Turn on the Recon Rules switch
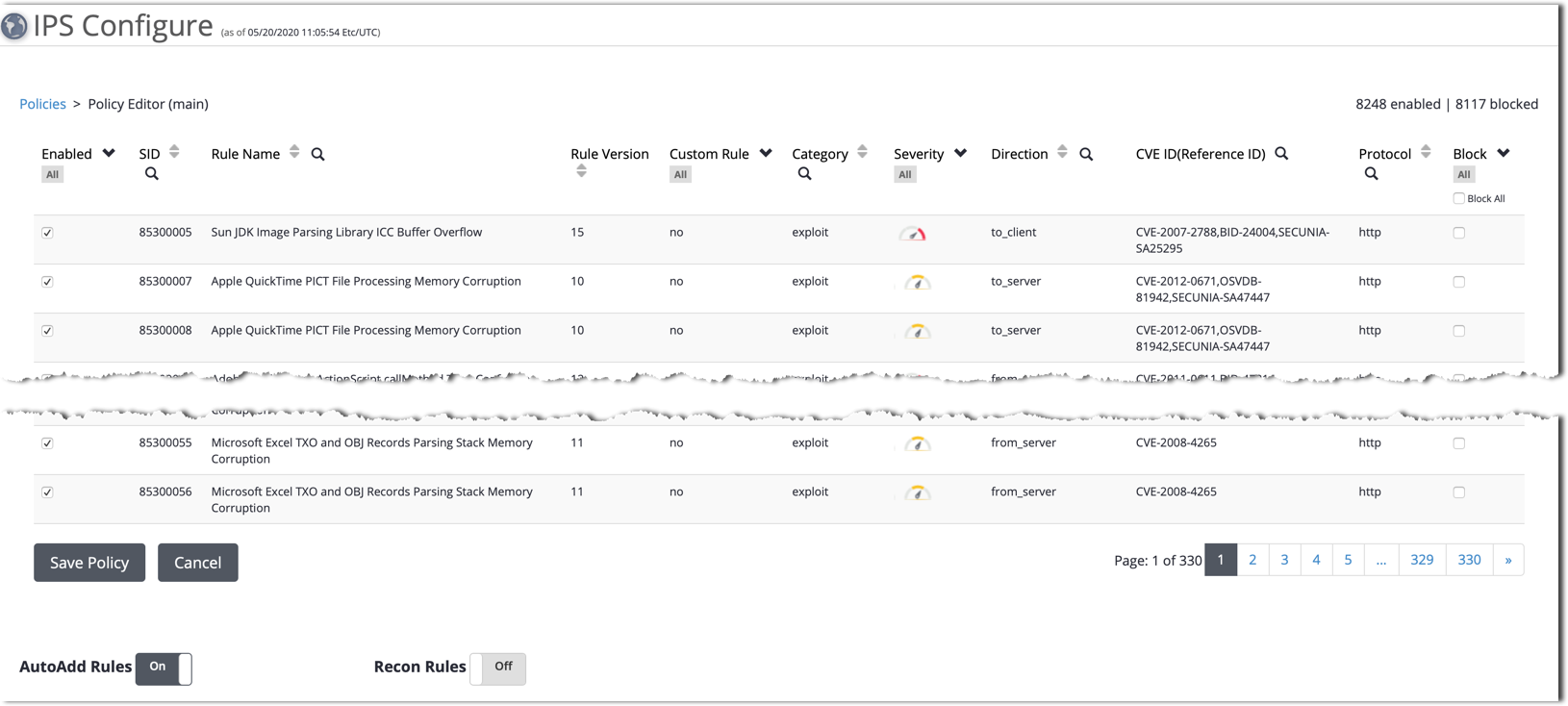1568x706 pixels. click(x=497, y=668)
